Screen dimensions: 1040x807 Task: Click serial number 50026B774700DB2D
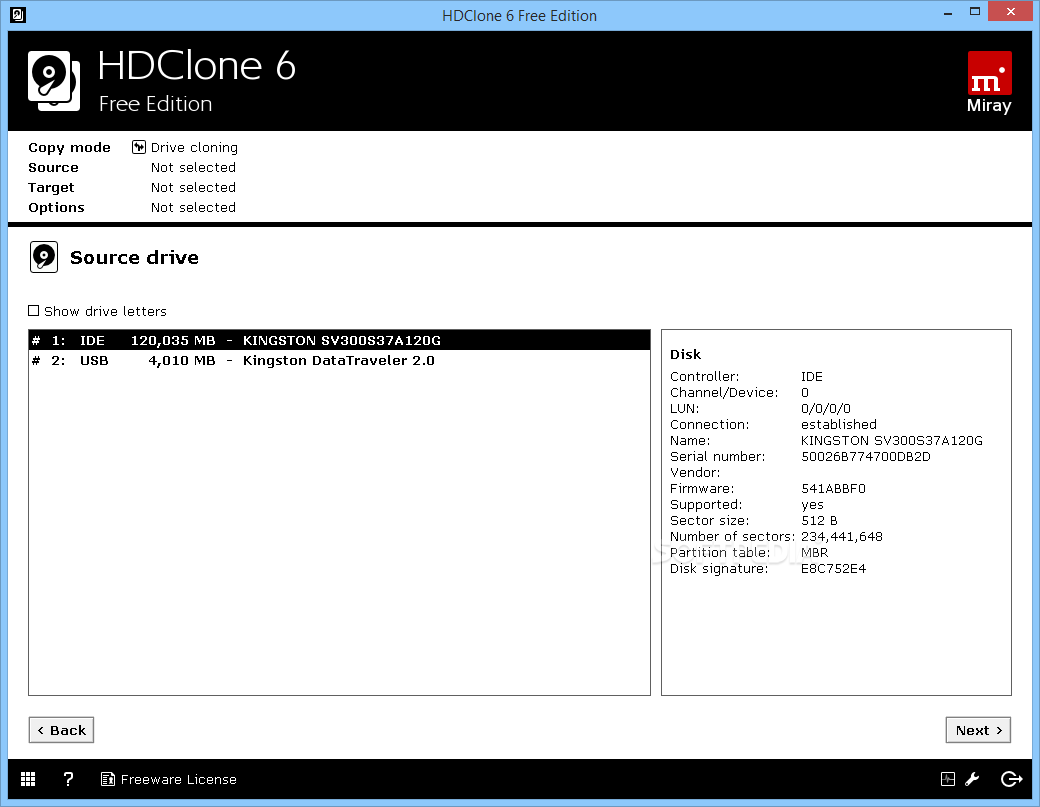[x=866, y=456]
